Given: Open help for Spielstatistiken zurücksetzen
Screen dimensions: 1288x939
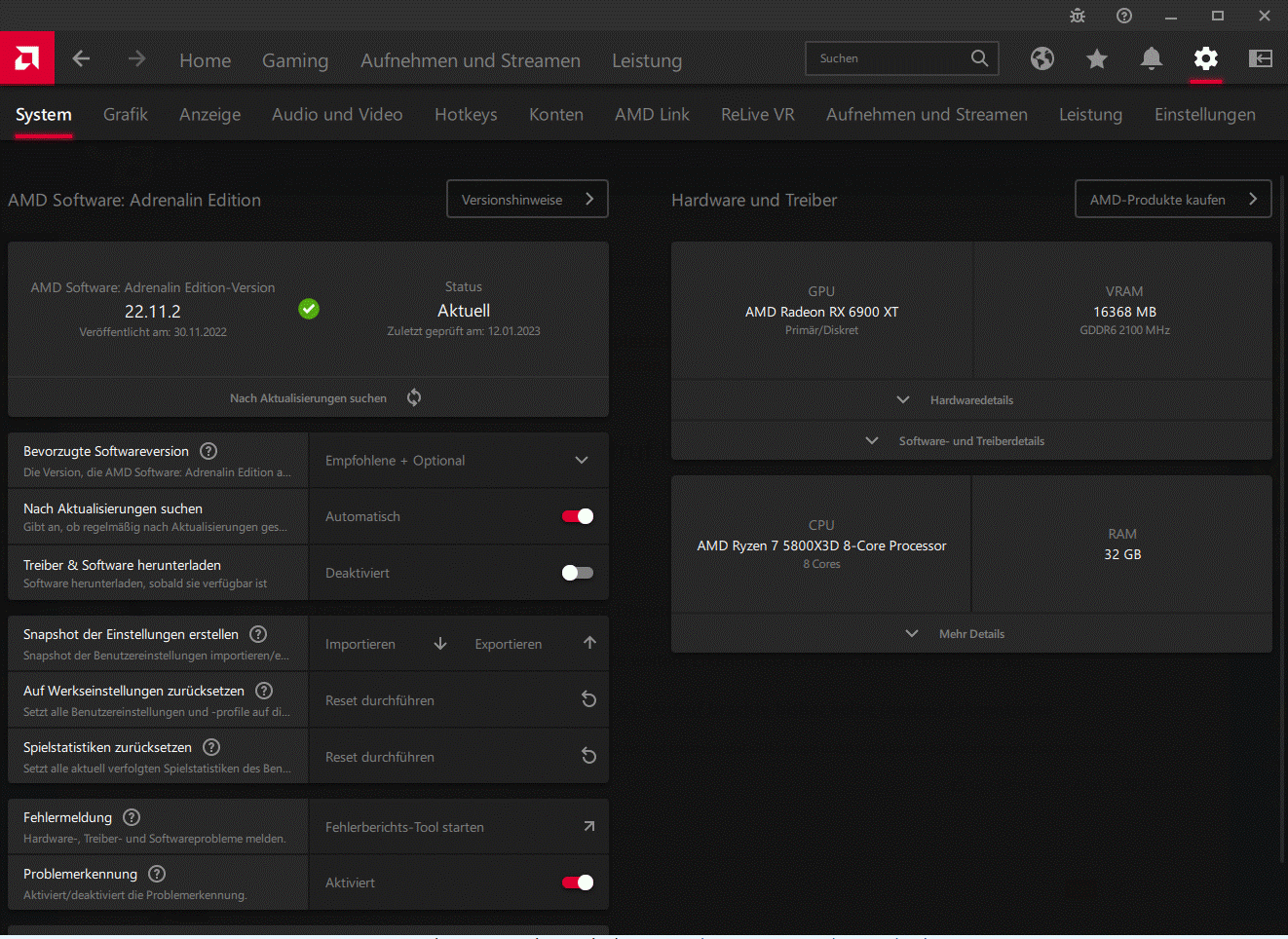Looking at the screenshot, I should pos(211,747).
